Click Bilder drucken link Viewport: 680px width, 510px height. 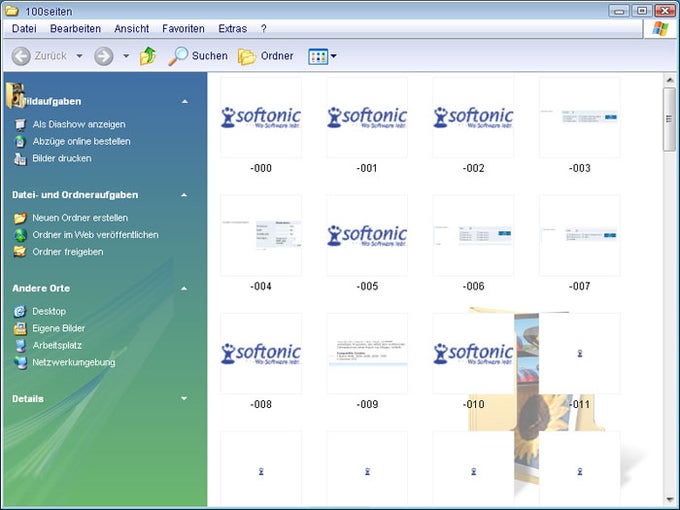click(62, 158)
